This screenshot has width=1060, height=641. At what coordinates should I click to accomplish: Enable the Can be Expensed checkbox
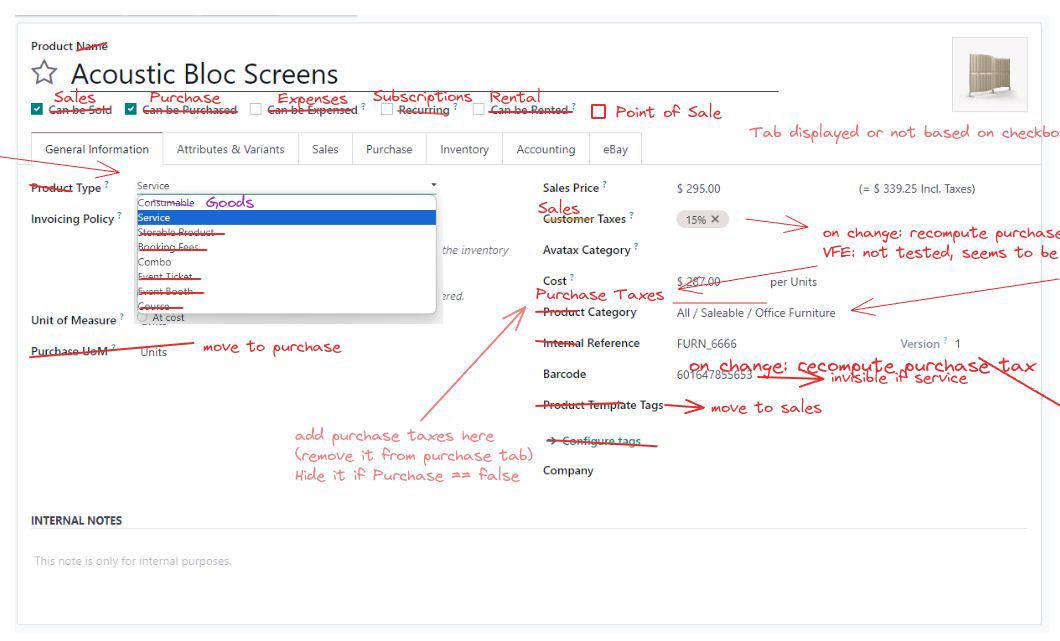point(256,109)
